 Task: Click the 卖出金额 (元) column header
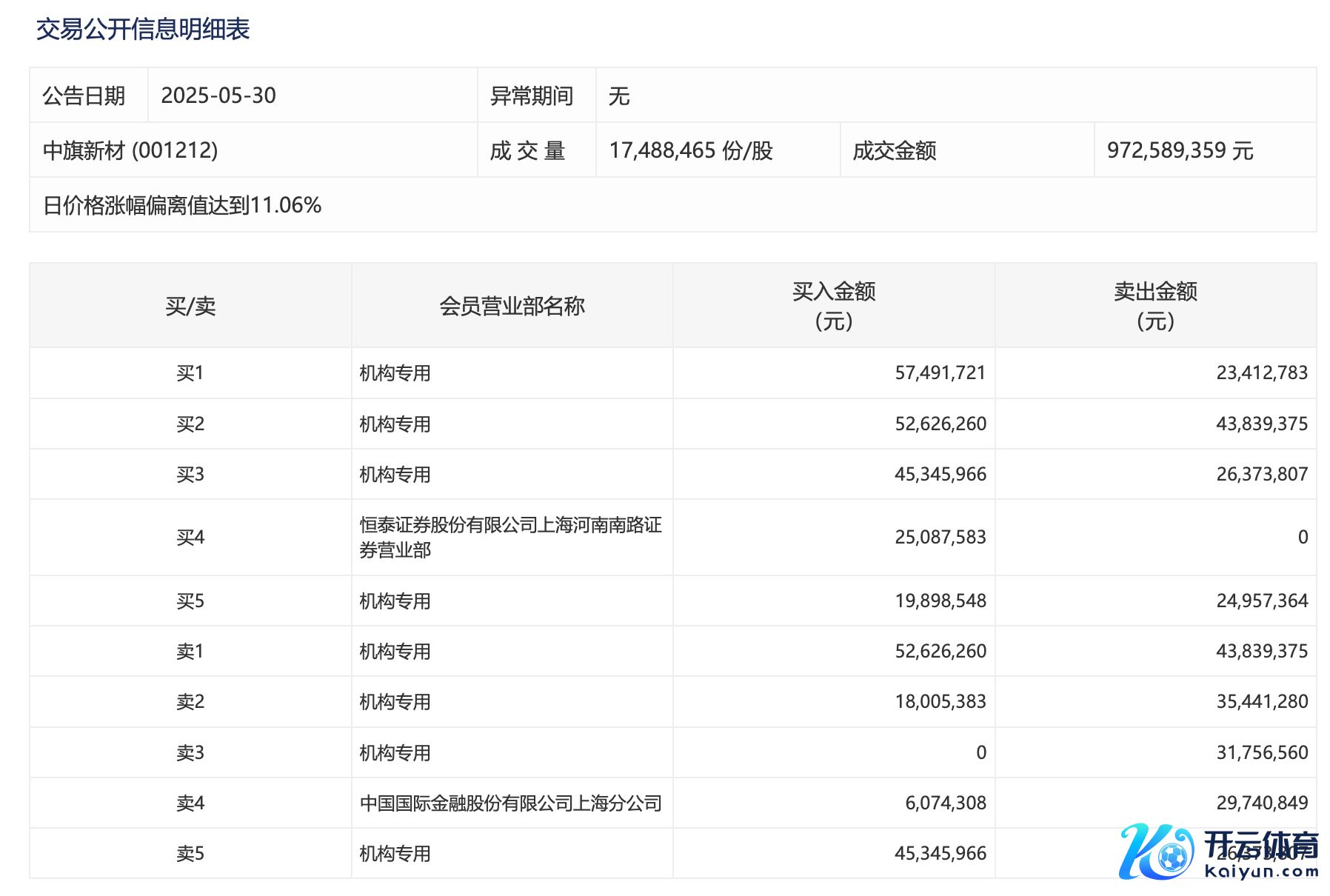pyautogui.click(x=1155, y=306)
